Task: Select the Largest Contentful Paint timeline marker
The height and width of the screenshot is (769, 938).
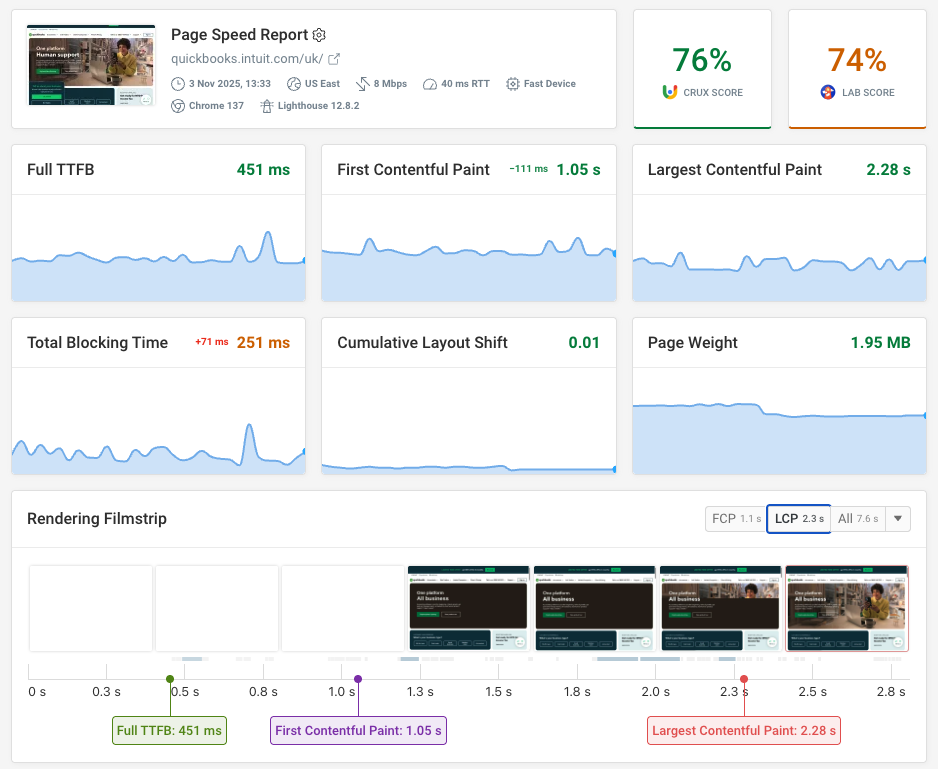Action: pyautogui.click(x=743, y=679)
